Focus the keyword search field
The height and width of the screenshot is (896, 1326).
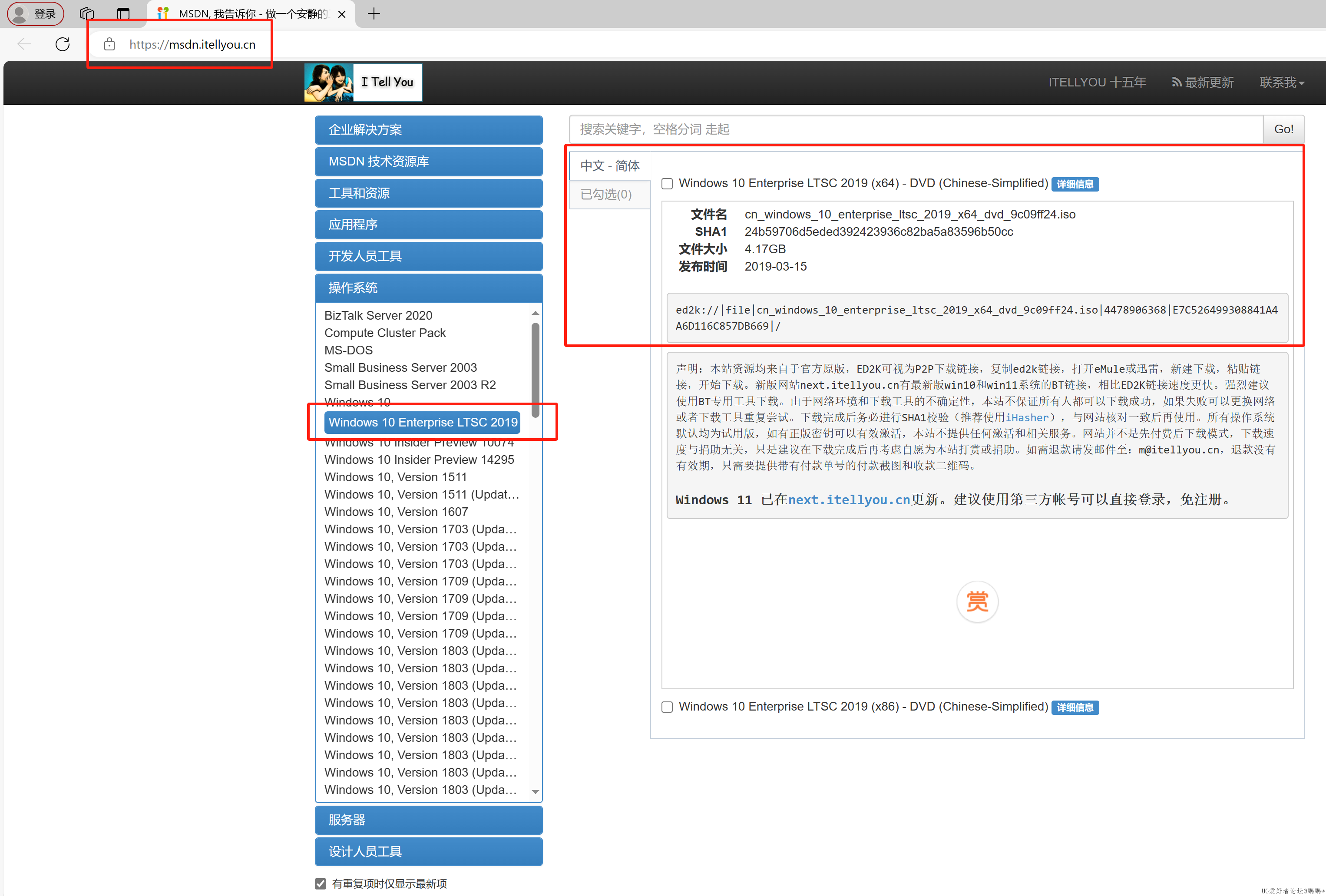click(916, 129)
